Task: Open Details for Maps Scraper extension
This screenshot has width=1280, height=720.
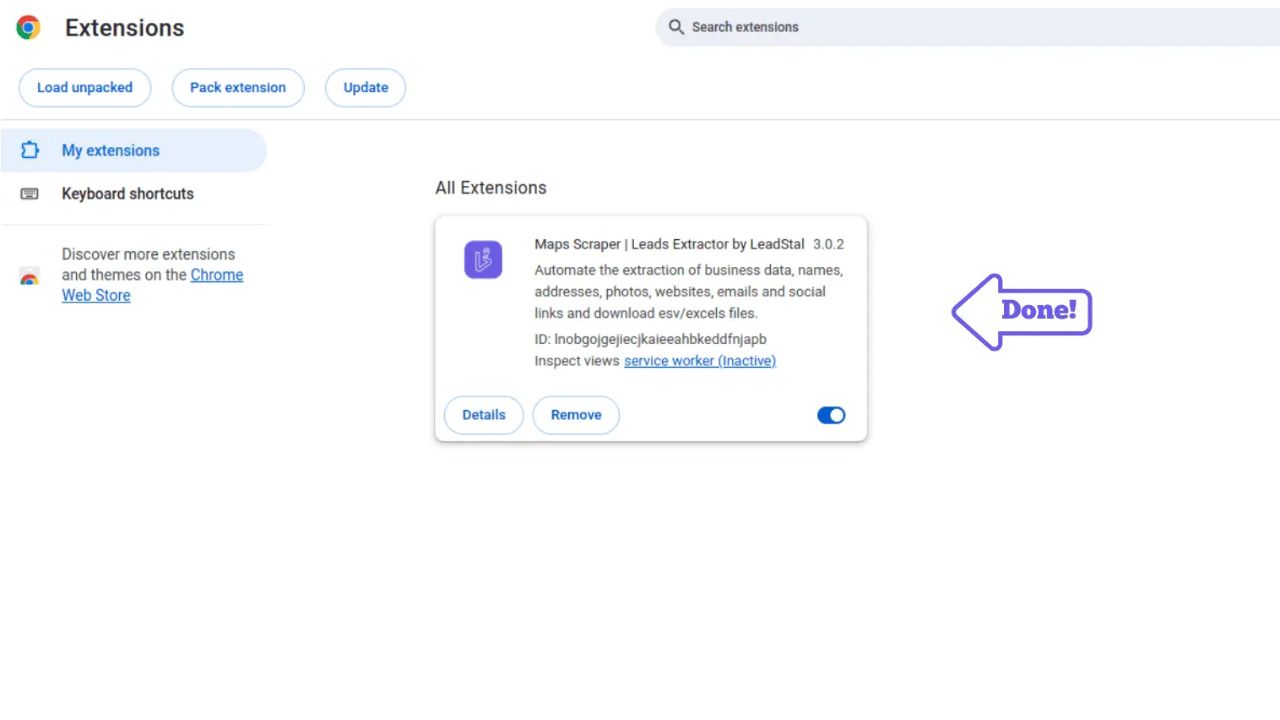Action: [484, 415]
